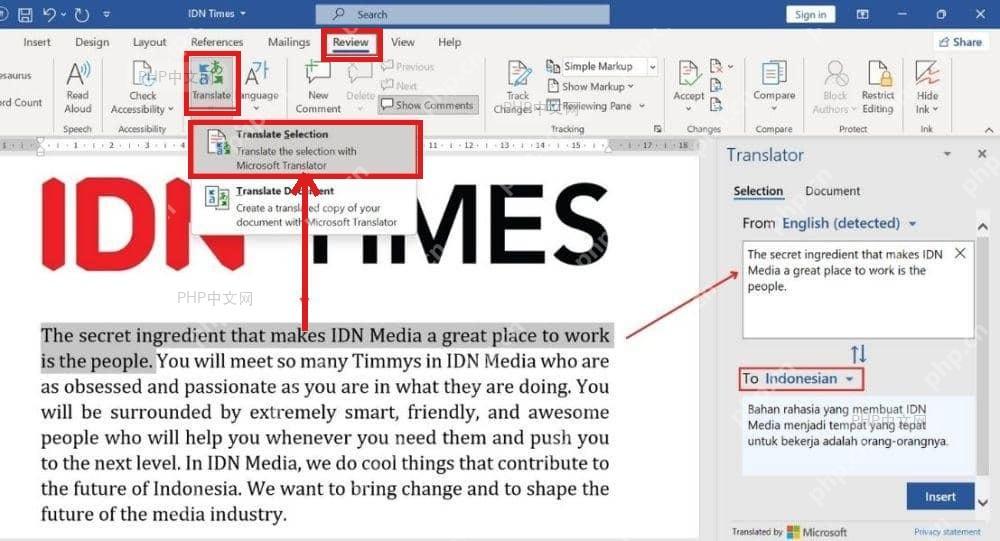Click the Share button
Image resolution: width=1000 pixels, height=541 pixels.
[960, 42]
